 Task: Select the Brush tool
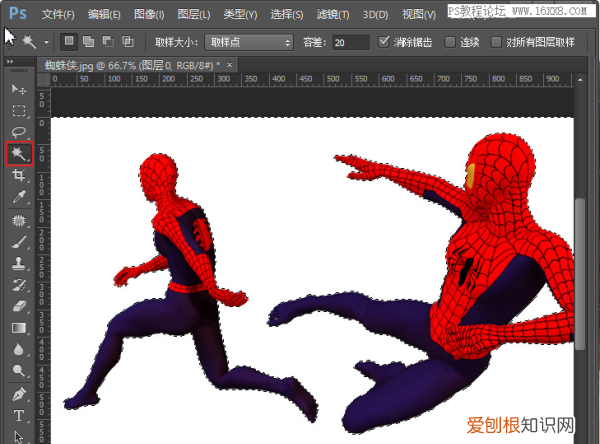click(18, 242)
